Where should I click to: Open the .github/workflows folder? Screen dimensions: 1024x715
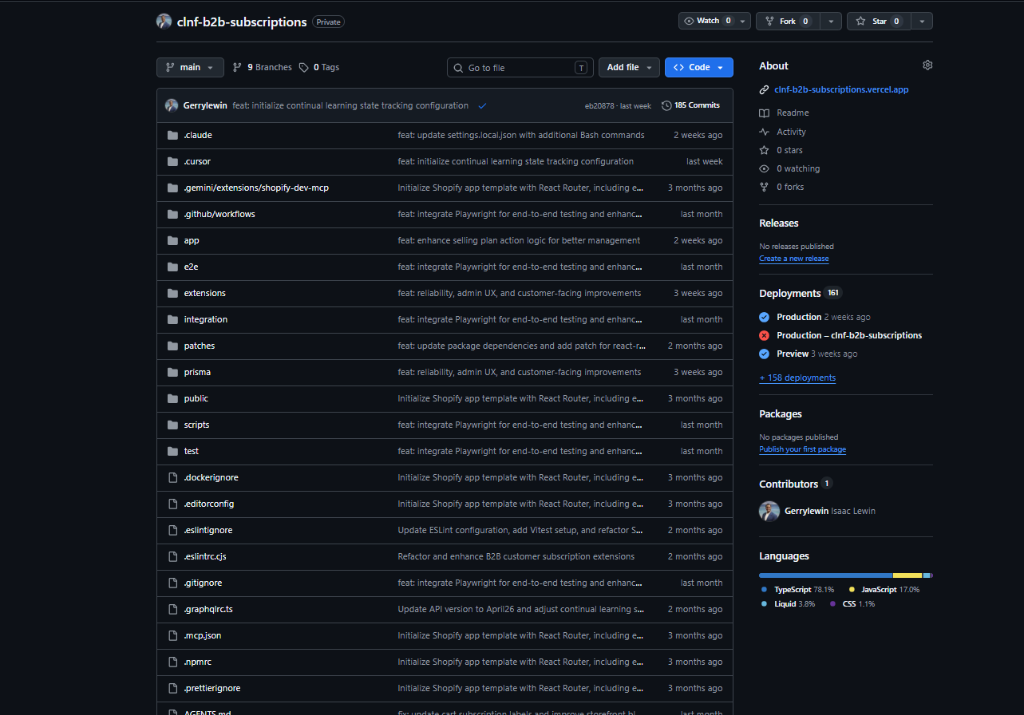[x=219, y=214]
